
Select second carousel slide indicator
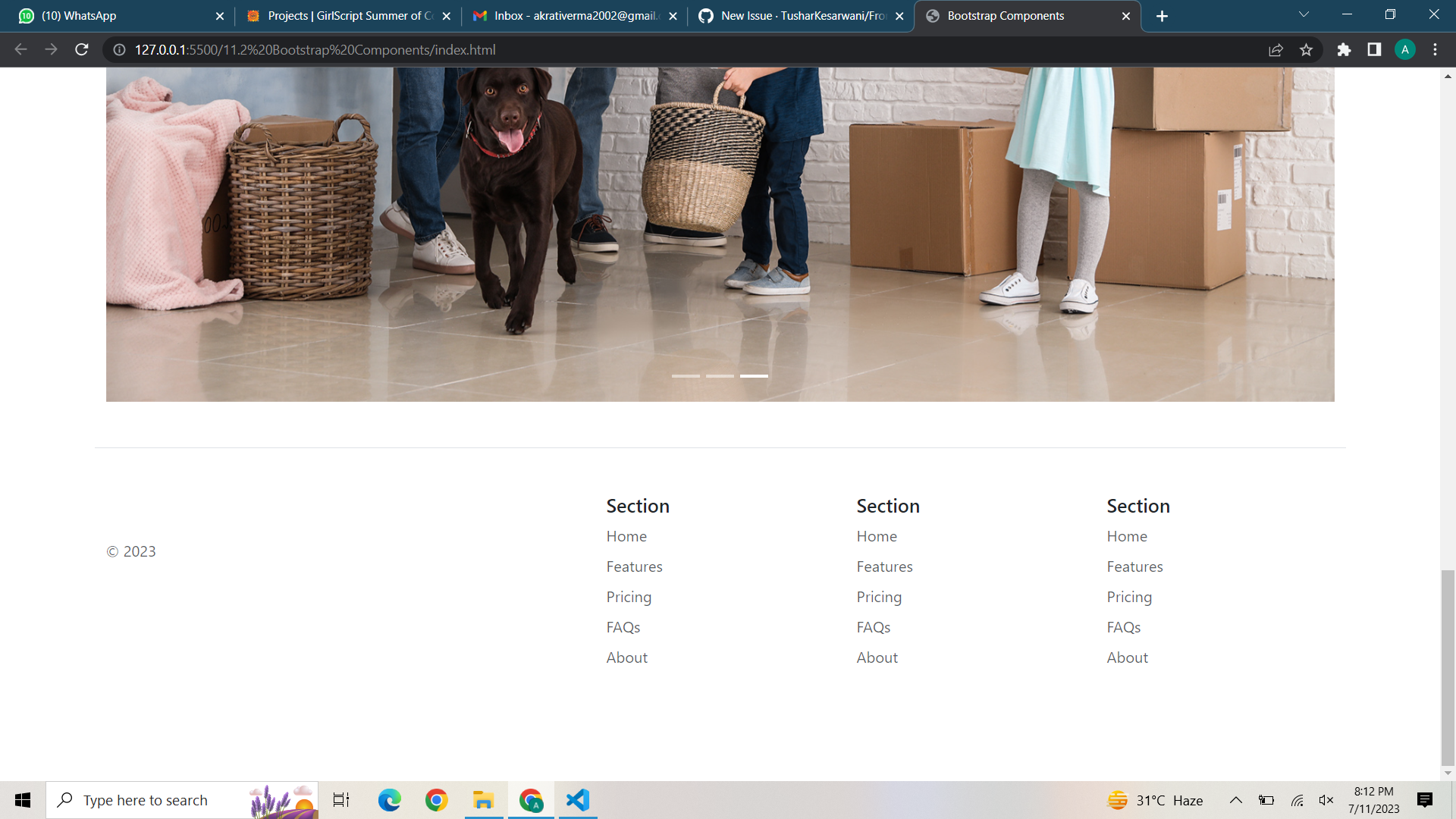(720, 376)
